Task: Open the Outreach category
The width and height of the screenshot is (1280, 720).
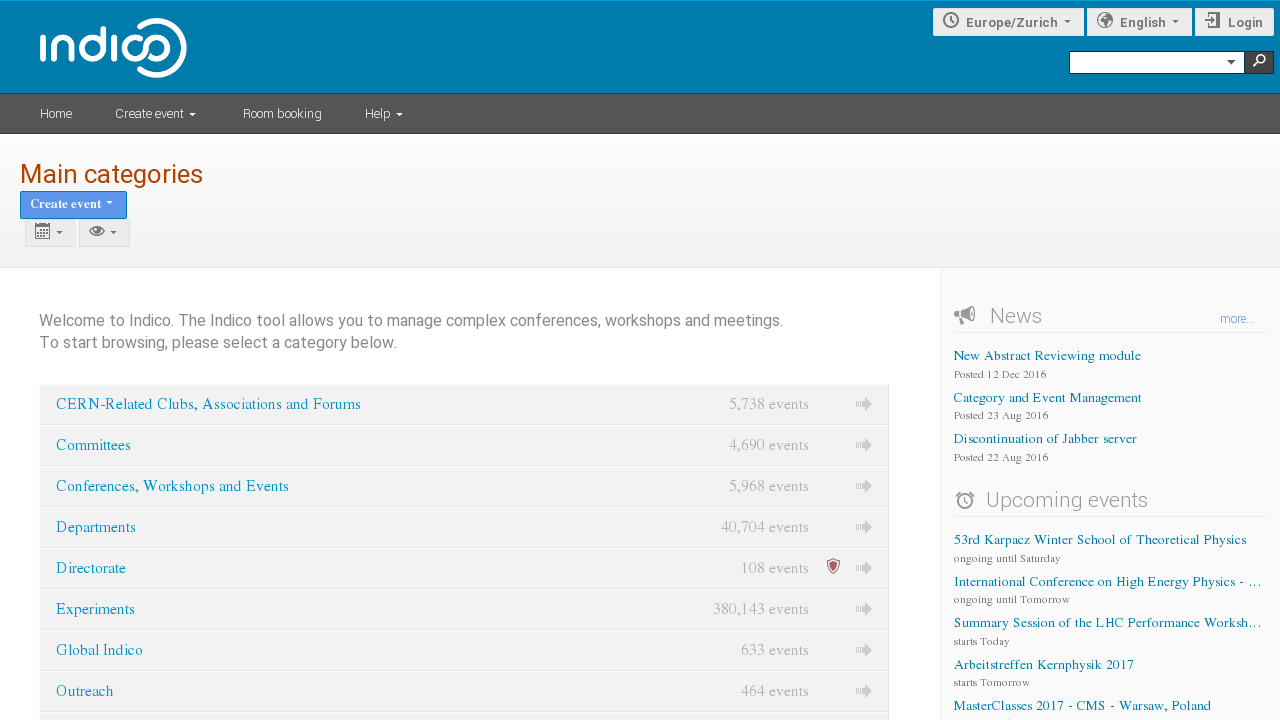Action: [85, 691]
